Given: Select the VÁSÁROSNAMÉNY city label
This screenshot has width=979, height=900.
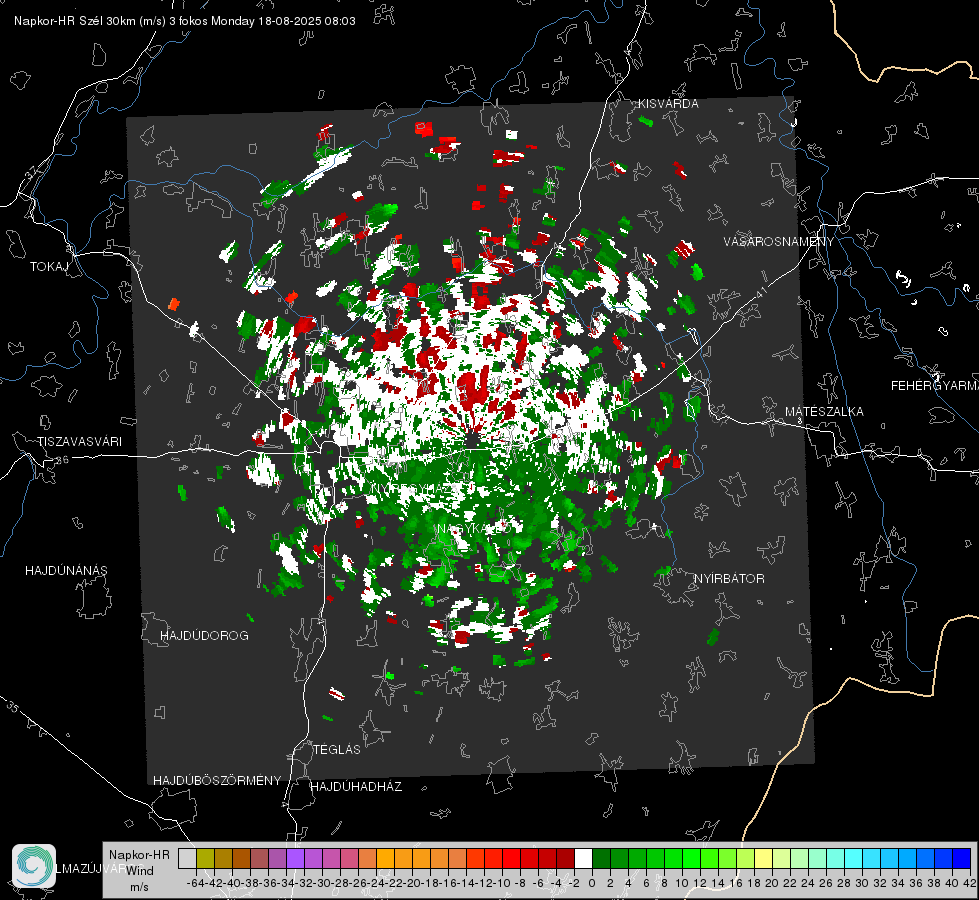Looking at the screenshot, I should pyautogui.click(x=779, y=242).
